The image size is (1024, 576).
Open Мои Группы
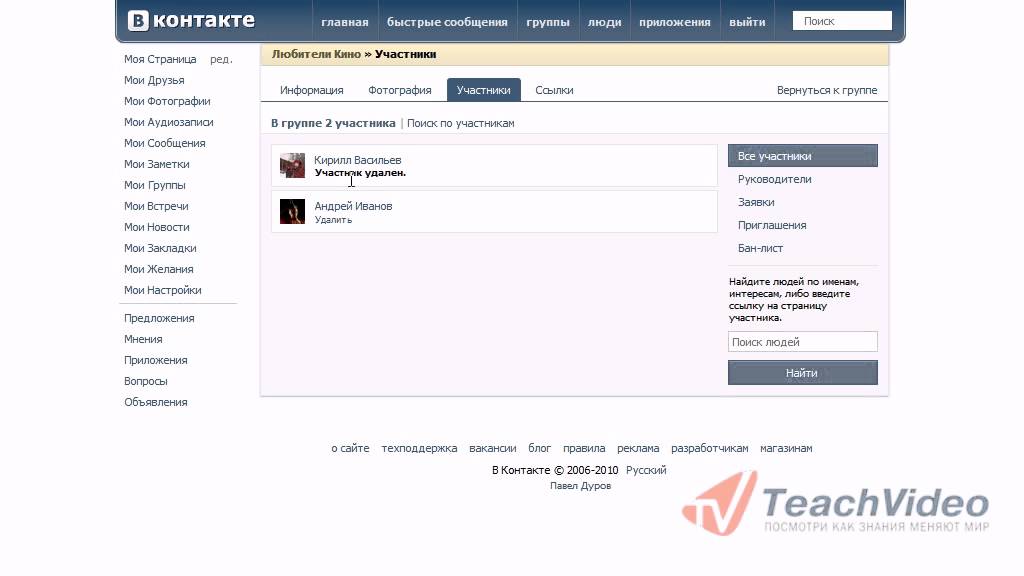[155, 185]
